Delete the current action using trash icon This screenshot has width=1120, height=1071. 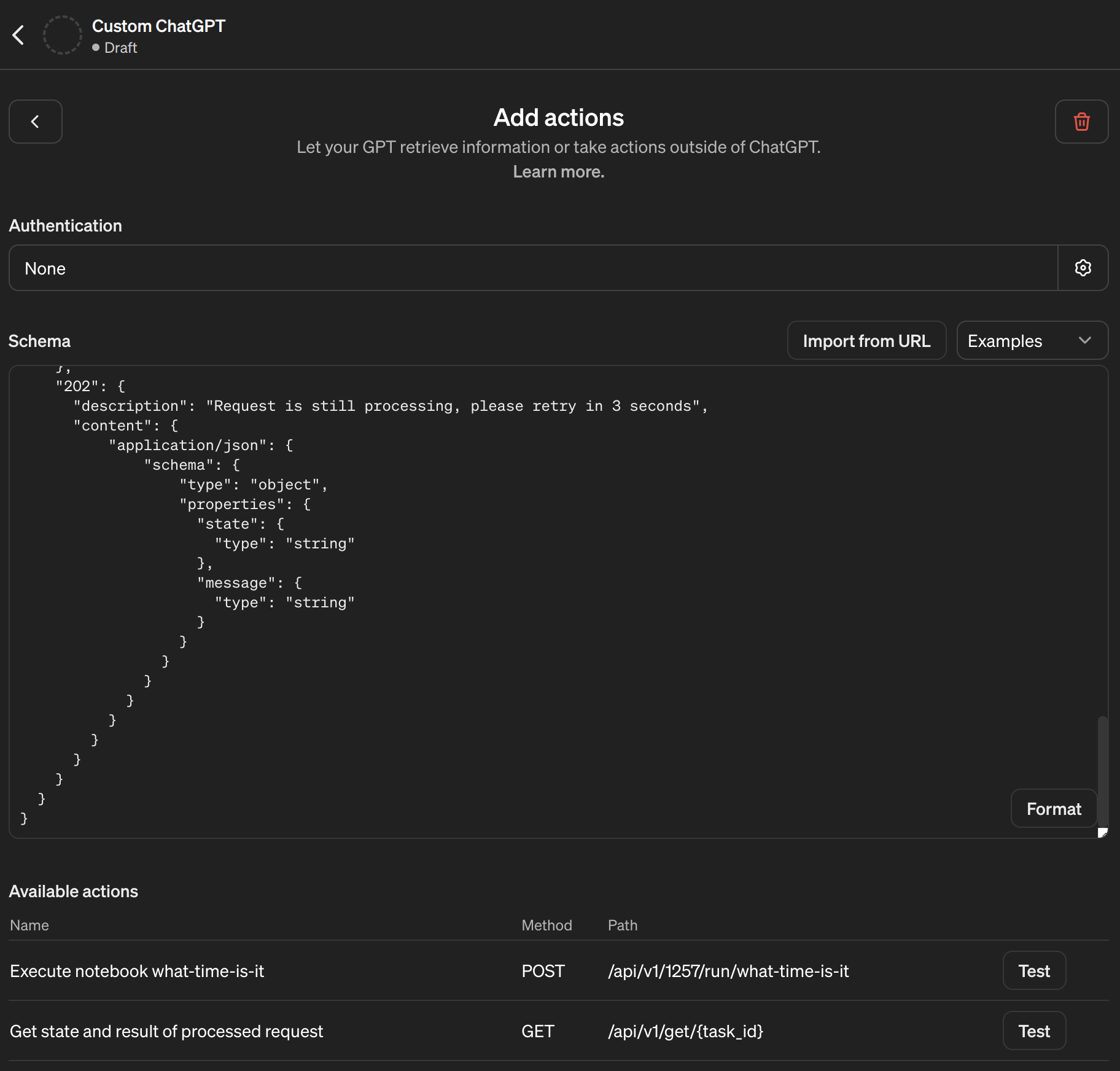[1081, 121]
